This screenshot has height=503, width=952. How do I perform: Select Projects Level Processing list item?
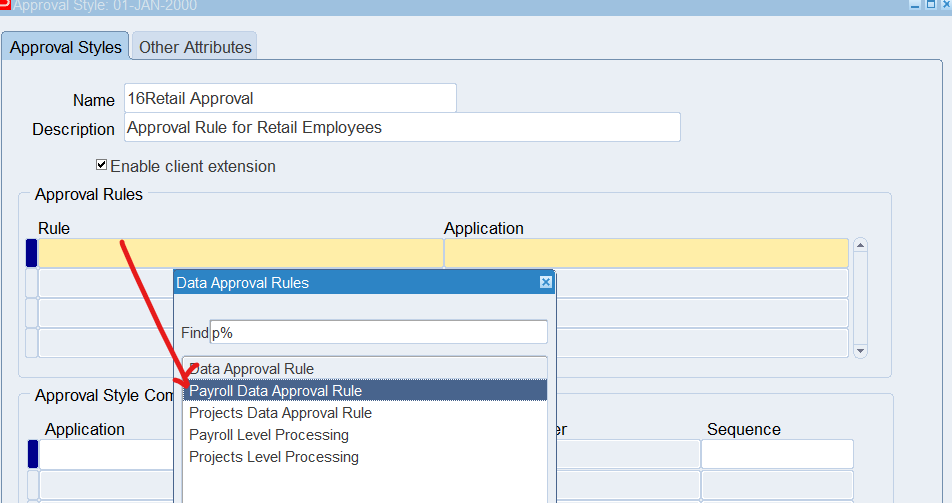(273, 457)
